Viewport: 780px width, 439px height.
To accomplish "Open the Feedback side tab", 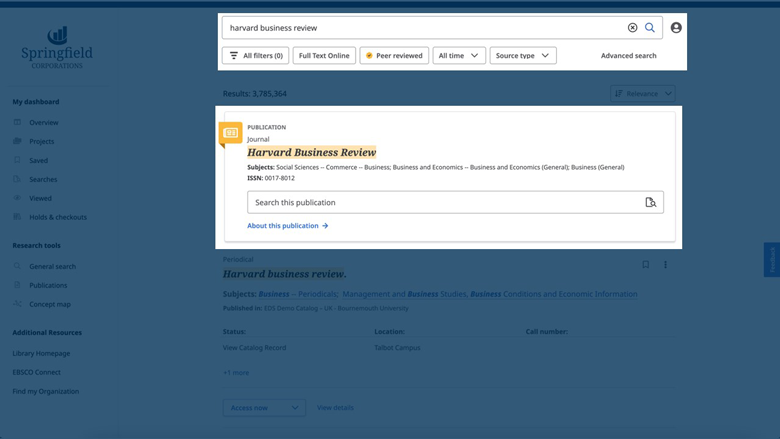I will [772, 260].
